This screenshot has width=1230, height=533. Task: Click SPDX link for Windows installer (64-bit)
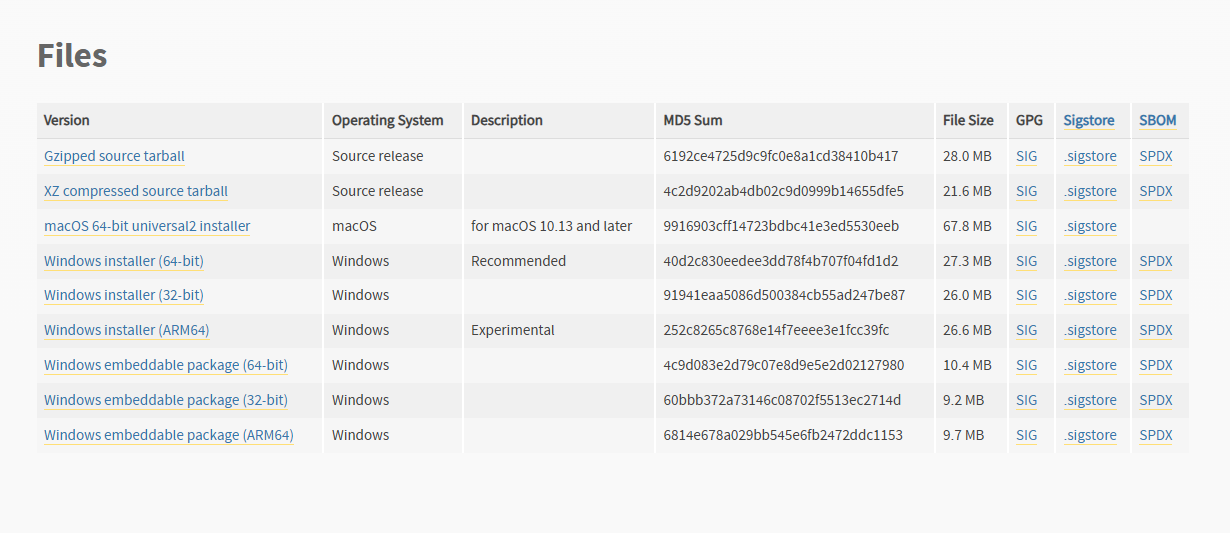(1156, 261)
